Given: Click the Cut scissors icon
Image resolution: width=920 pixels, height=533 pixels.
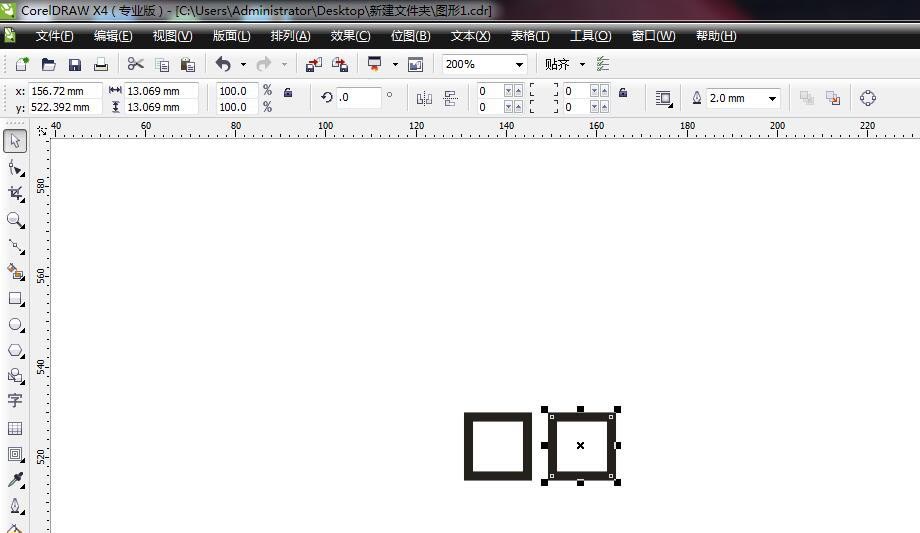Looking at the screenshot, I should [x=136, y=63].
